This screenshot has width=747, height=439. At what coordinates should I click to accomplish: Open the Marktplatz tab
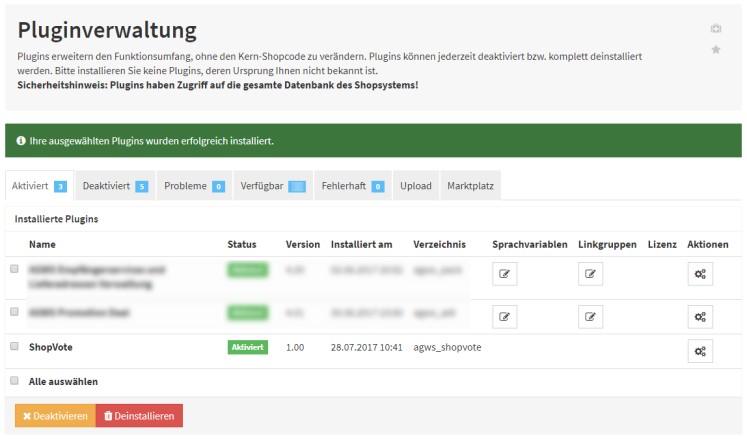[470, 186]
